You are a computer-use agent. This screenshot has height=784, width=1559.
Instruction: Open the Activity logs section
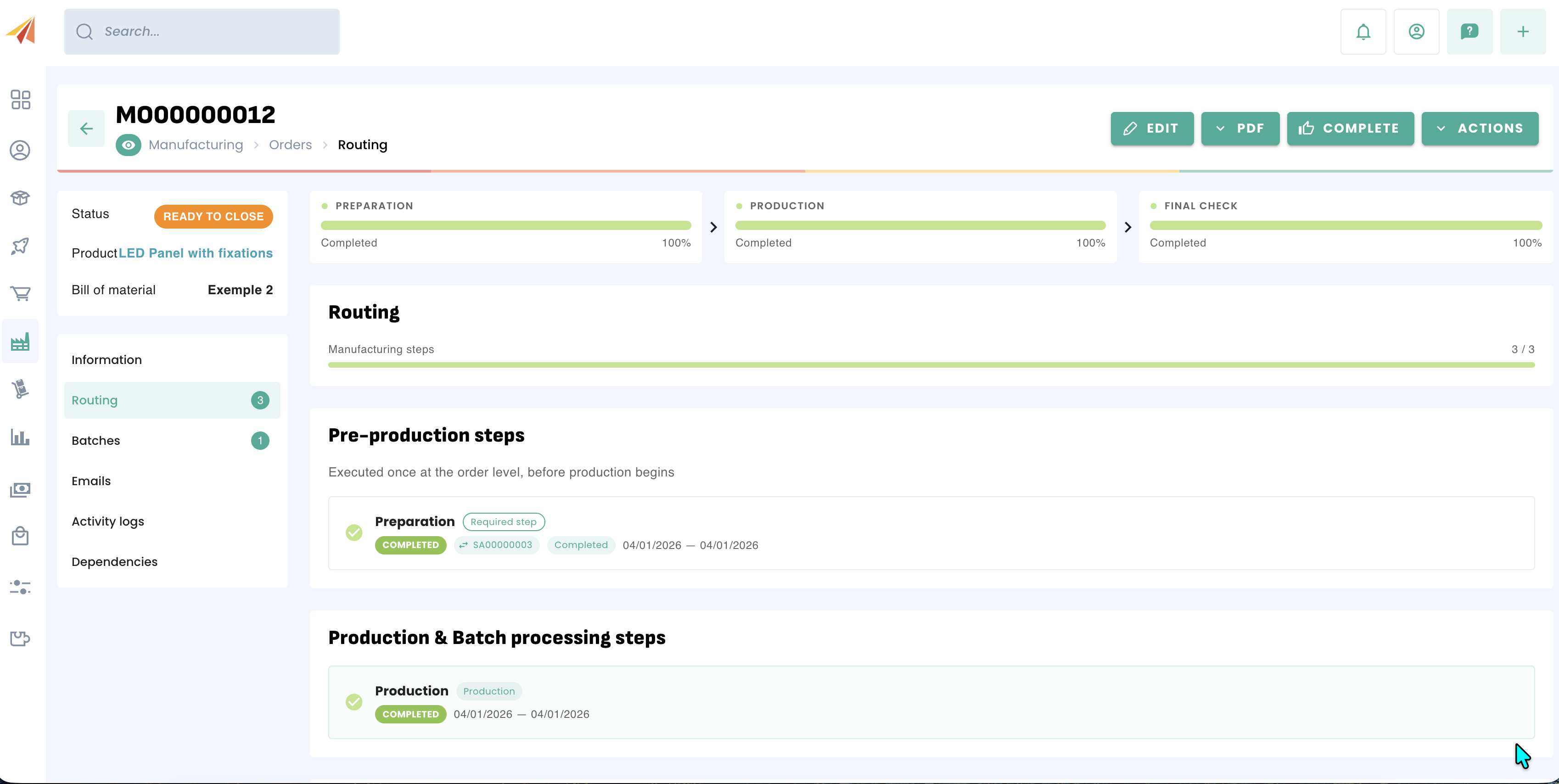point(108,521)
